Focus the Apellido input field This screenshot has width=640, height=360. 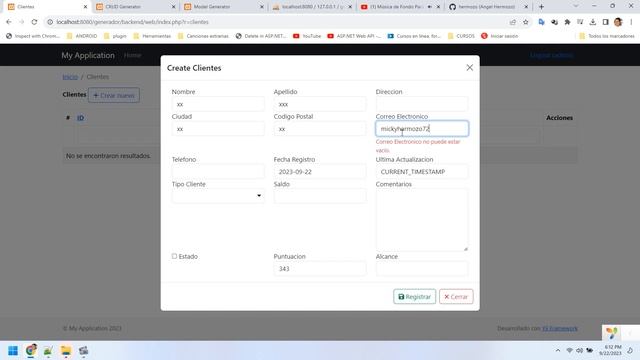[320, 104]
